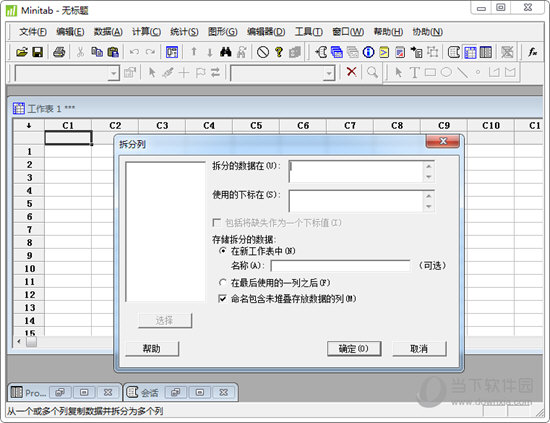Click the Cancel circle-slash icon

click(x=263, y=52)
